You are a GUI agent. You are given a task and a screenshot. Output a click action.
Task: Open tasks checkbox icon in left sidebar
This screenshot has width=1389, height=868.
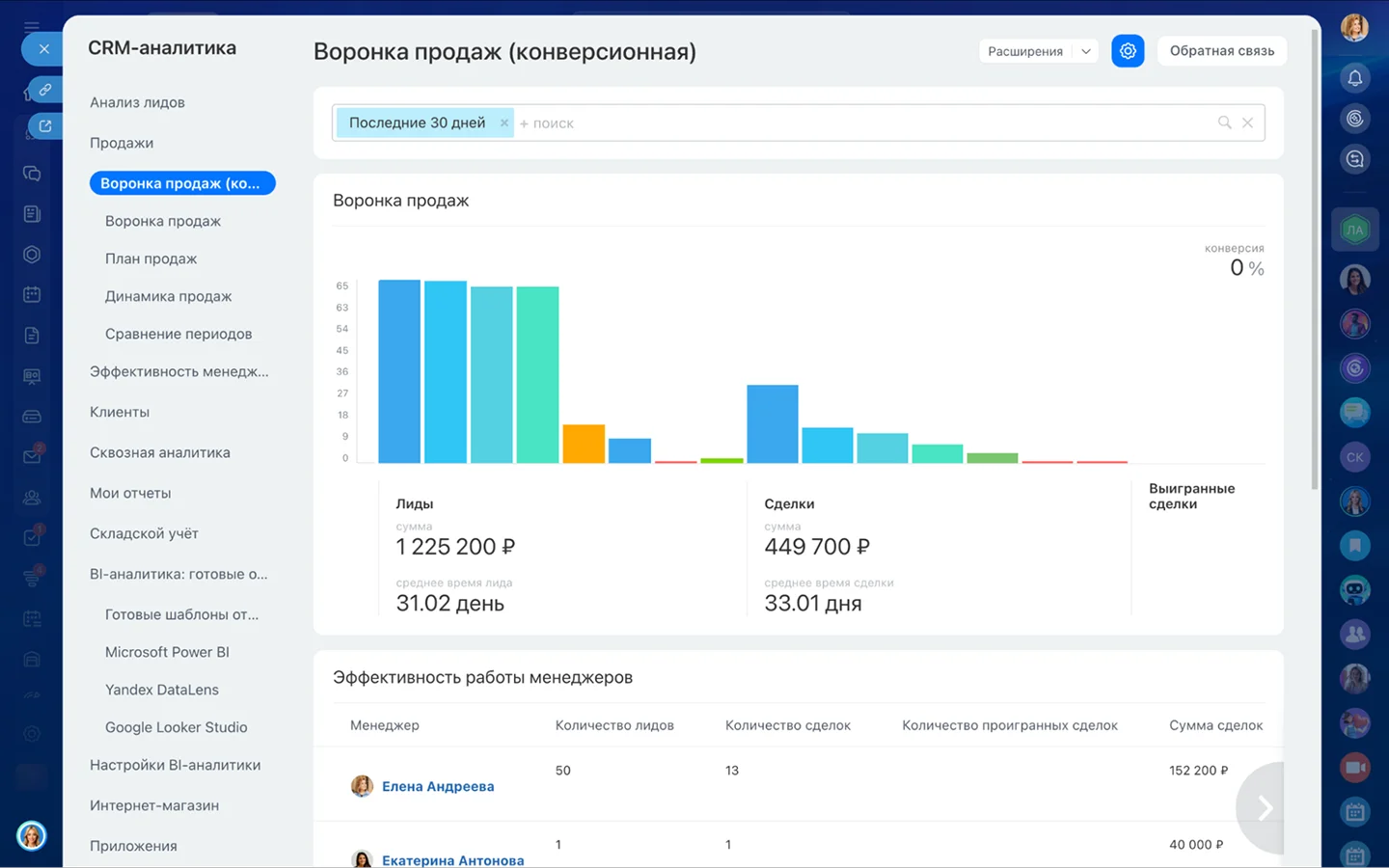pyautogui.click(x=32, y=537)
